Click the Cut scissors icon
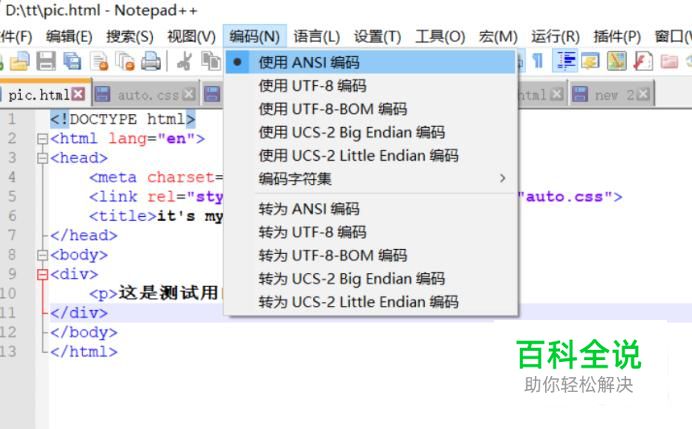Image resolution: width=692 pixels, height=429 pixels. [x=184, y=61]
